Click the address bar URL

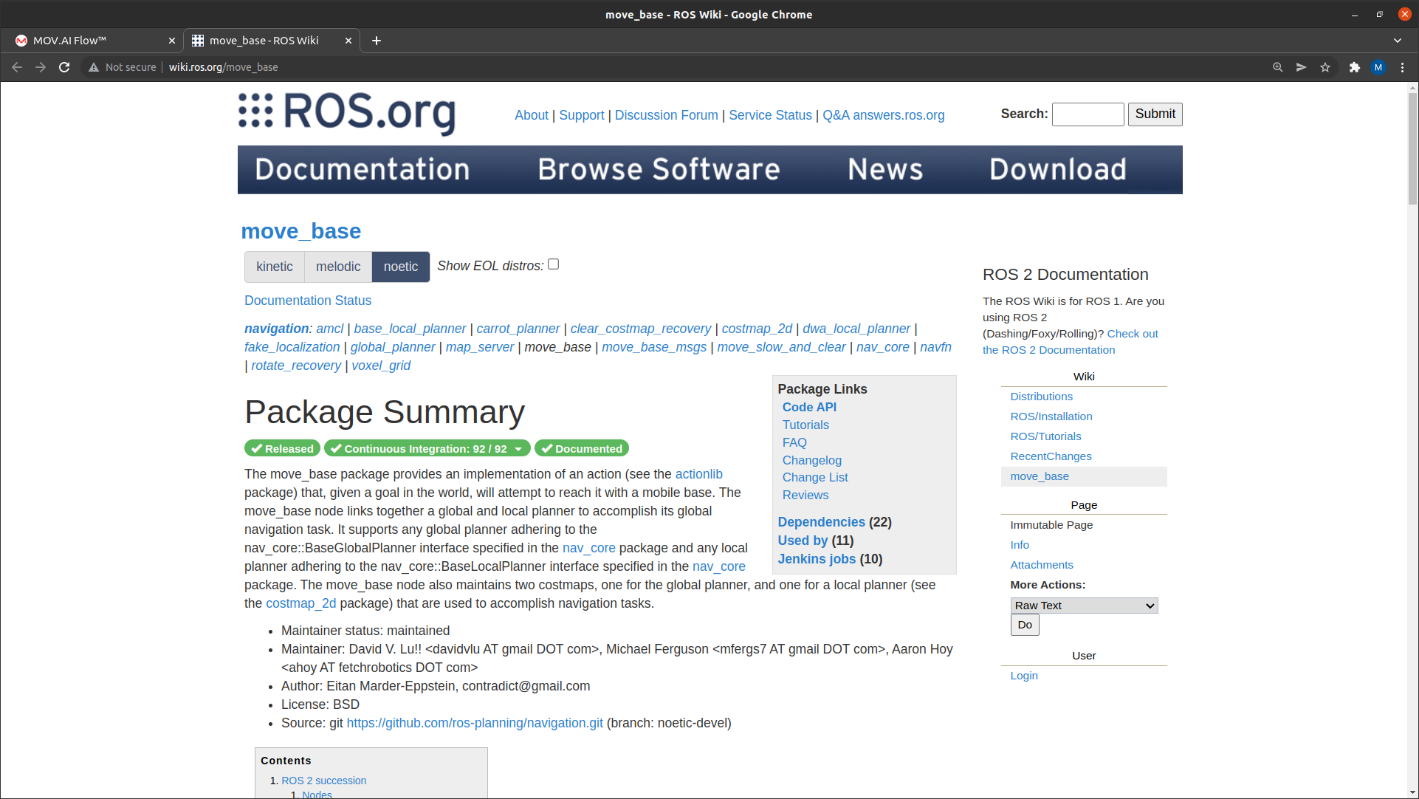click(223, 67)
